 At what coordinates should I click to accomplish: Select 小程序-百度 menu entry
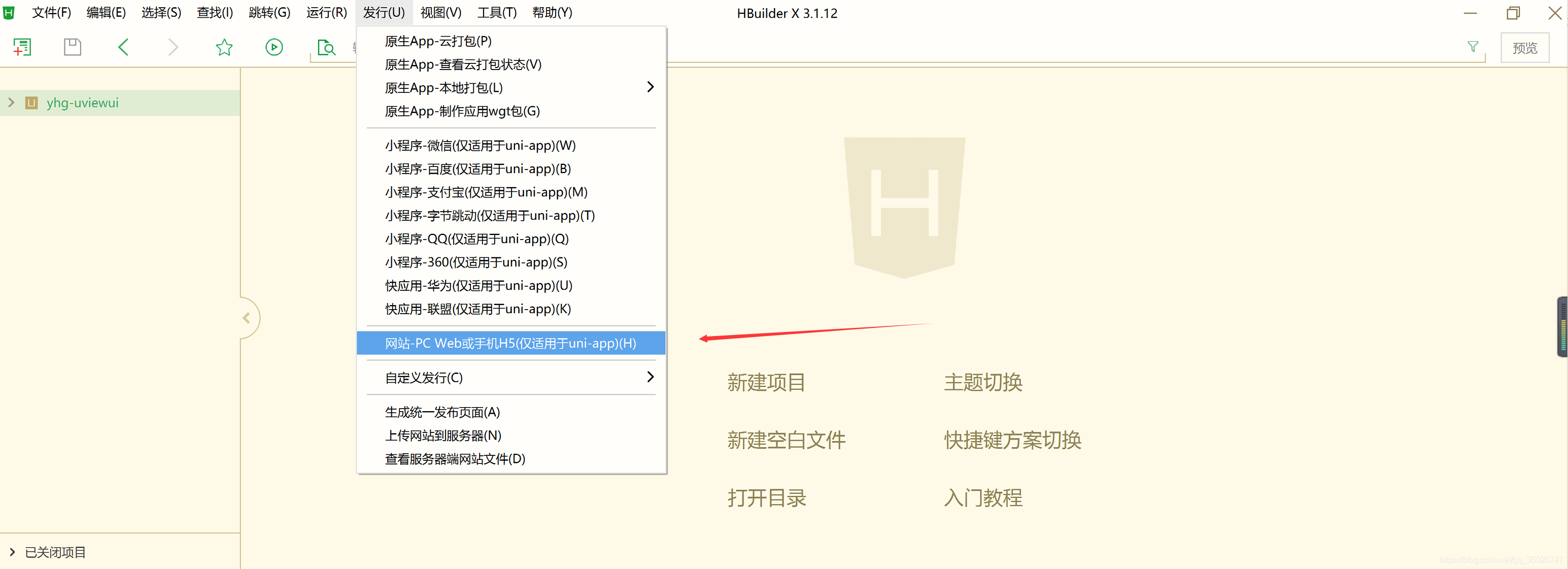510,169
